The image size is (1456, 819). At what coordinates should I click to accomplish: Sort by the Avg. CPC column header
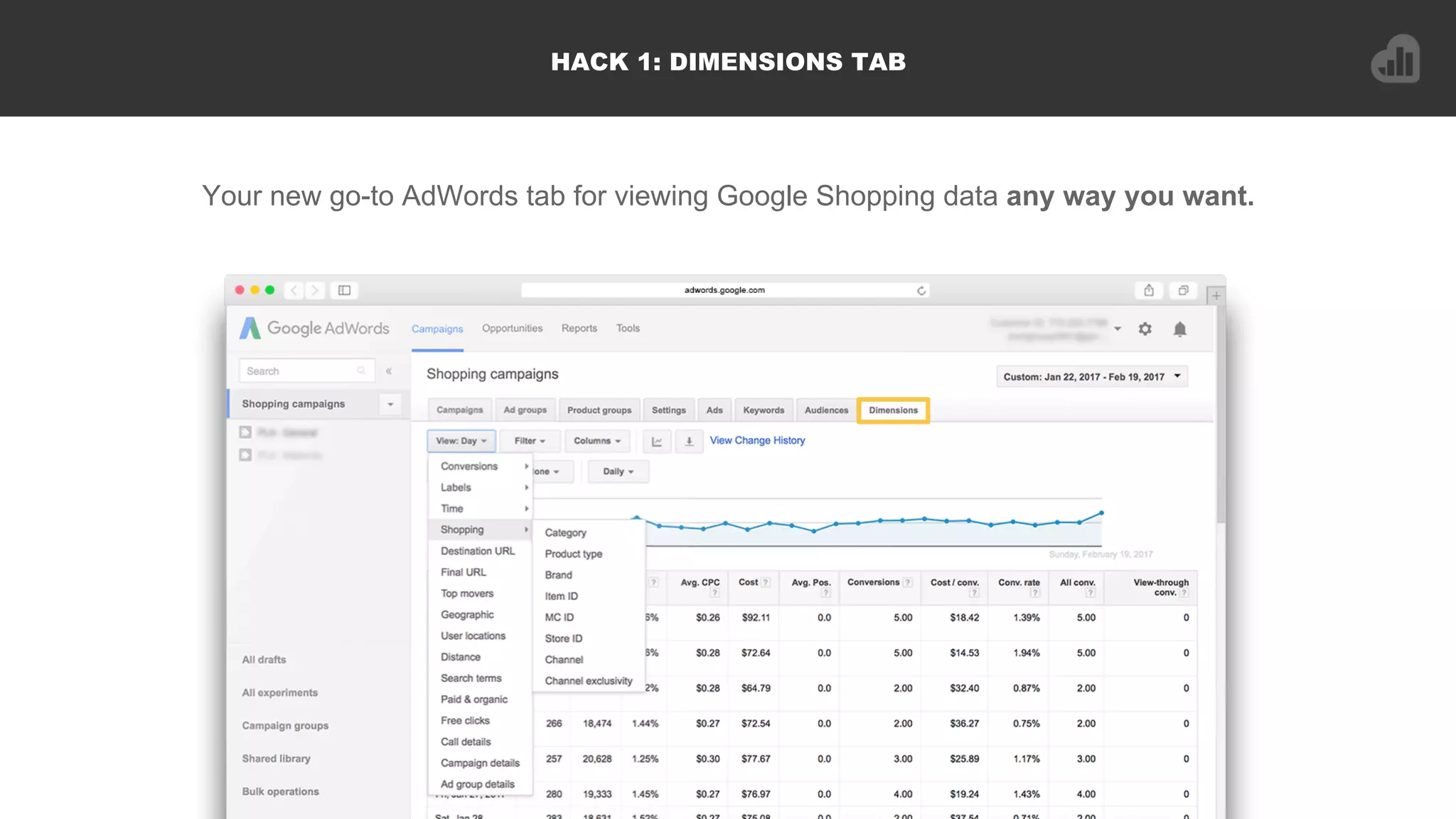tap(700, 582)
